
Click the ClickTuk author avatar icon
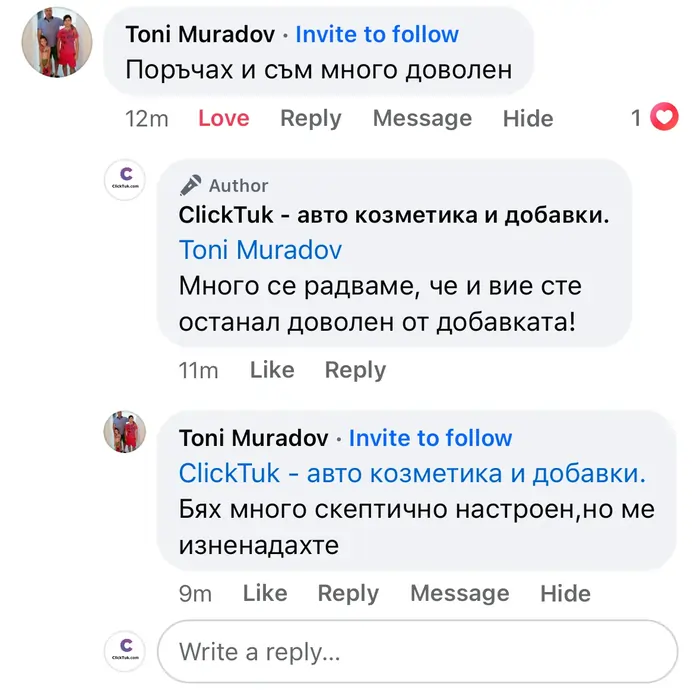click(x=125, y=180)
